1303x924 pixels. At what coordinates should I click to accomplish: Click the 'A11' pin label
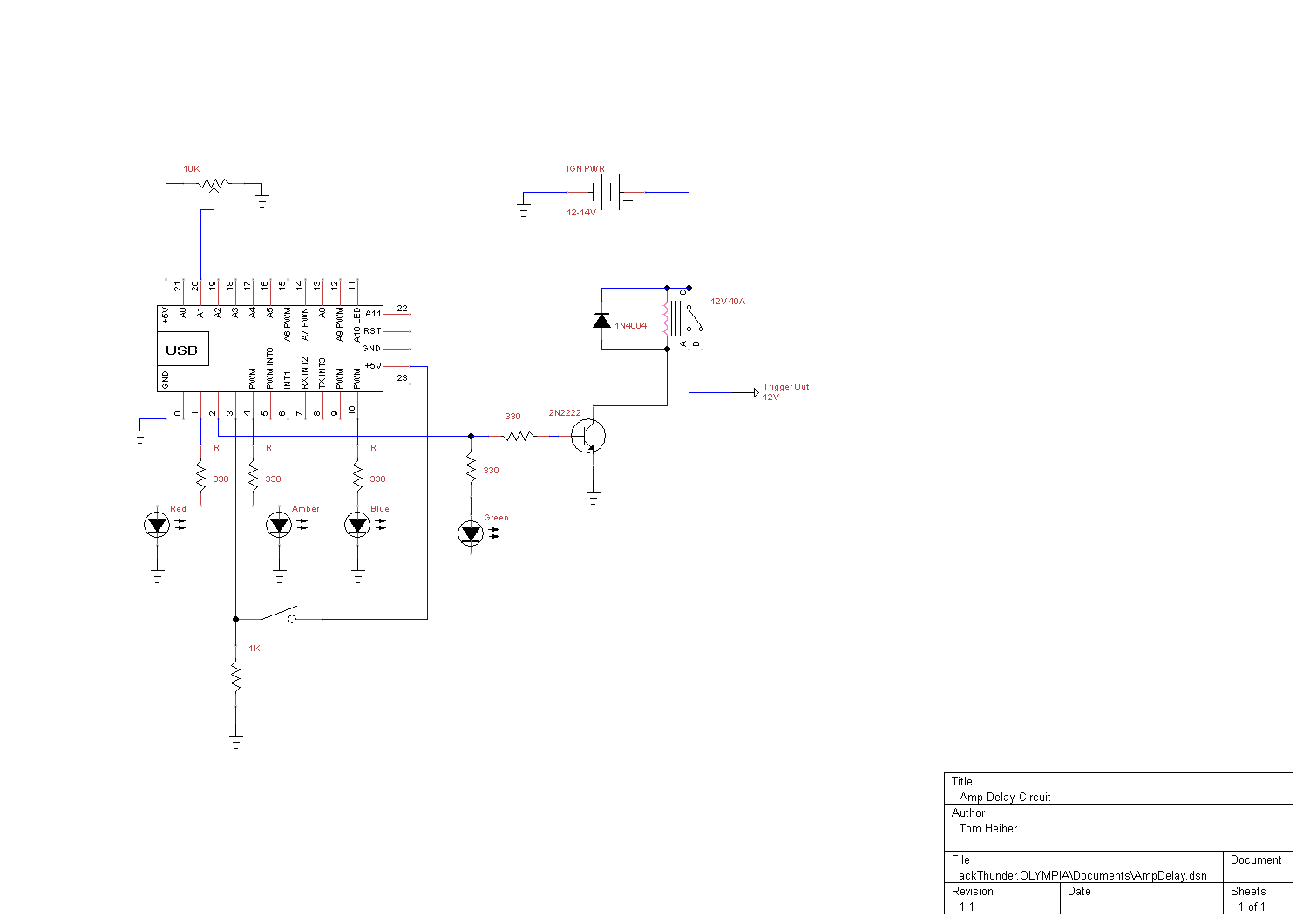click(x=373, y=314)
